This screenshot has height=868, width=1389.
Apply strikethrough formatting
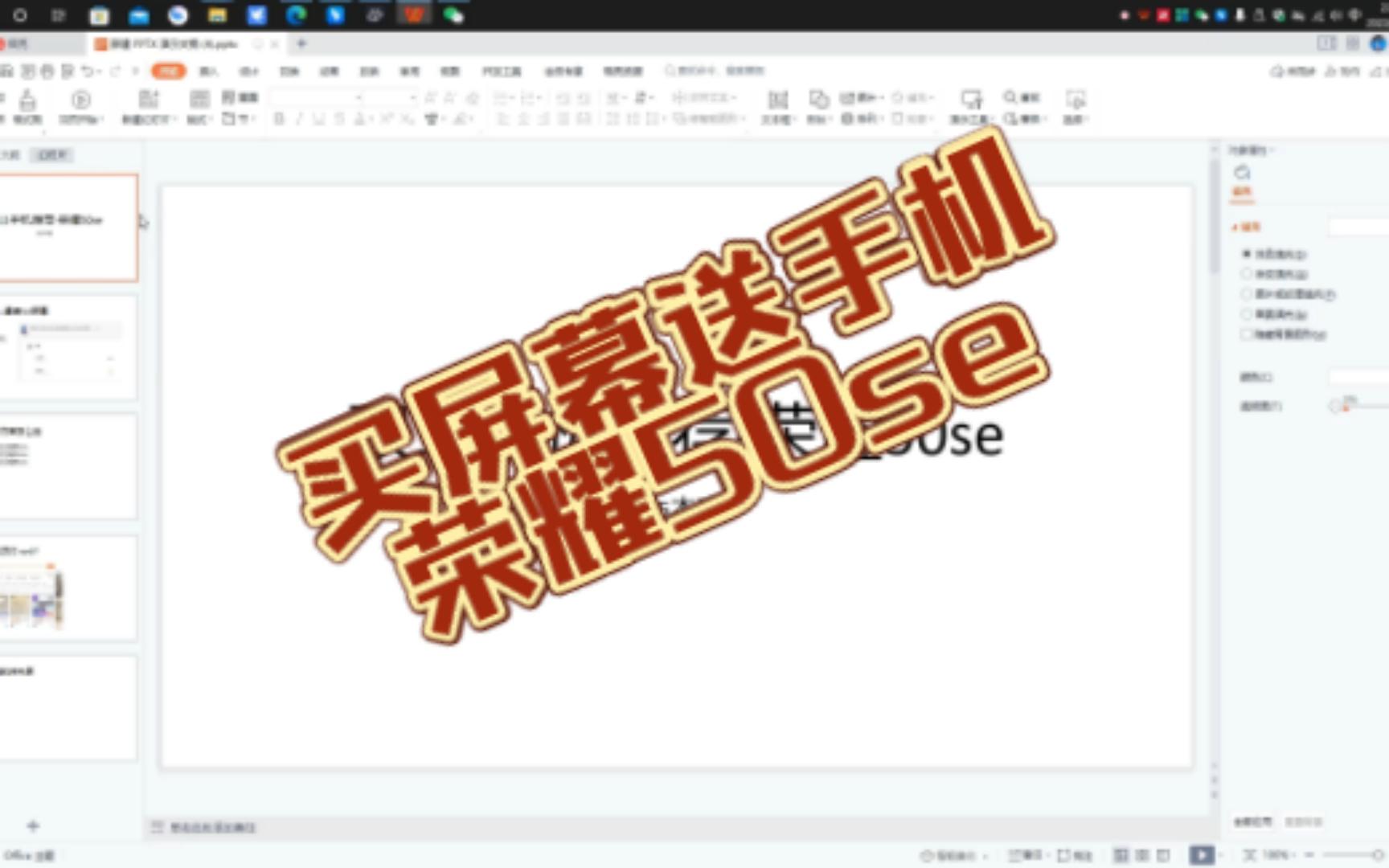[x=339, y=119]
